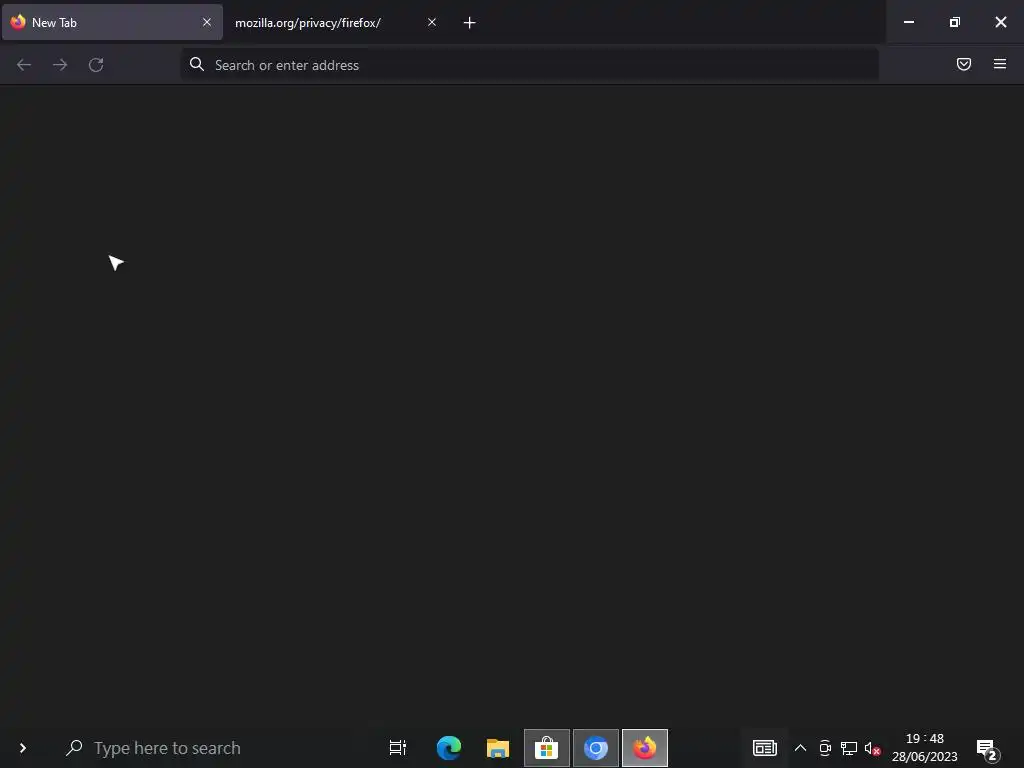Open Task View on the taskbar

tap(398, 748)
